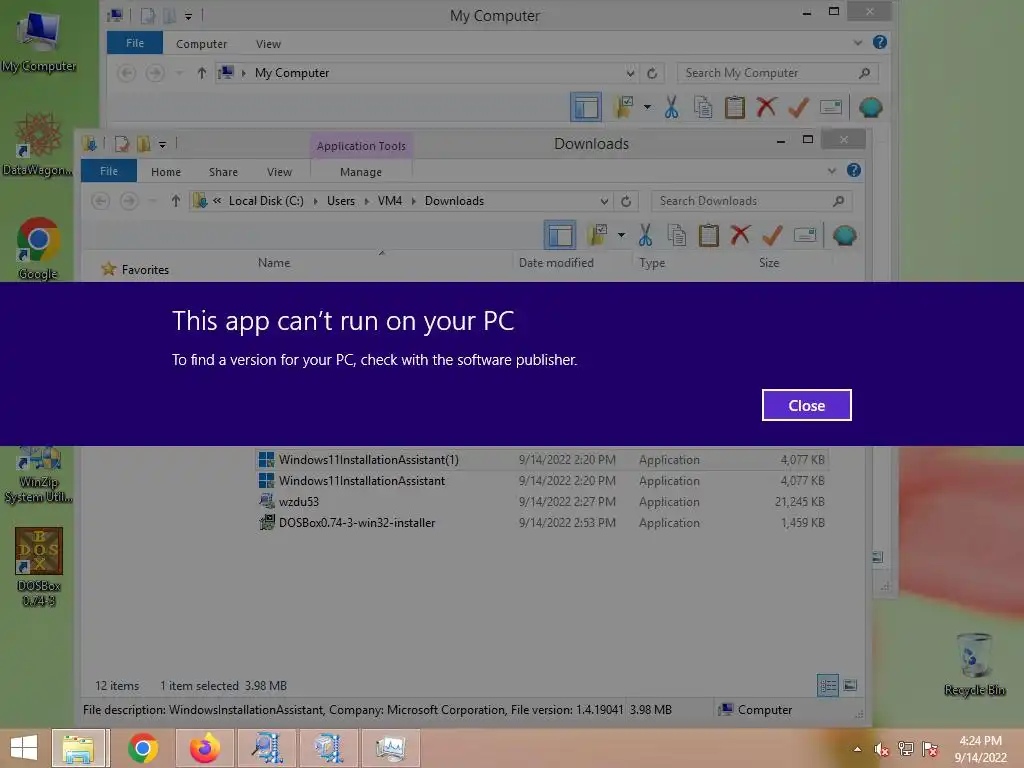This screenshot has height=768, width=1024.
Task: Click Local Disk (C:) in address path
Action: click(266, 201)
